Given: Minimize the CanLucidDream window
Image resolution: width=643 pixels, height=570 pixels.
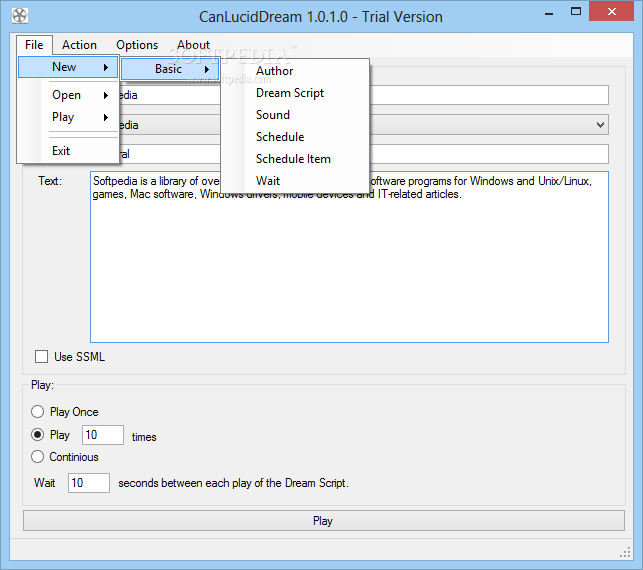Looking at the screenshot, I should 549,13.
